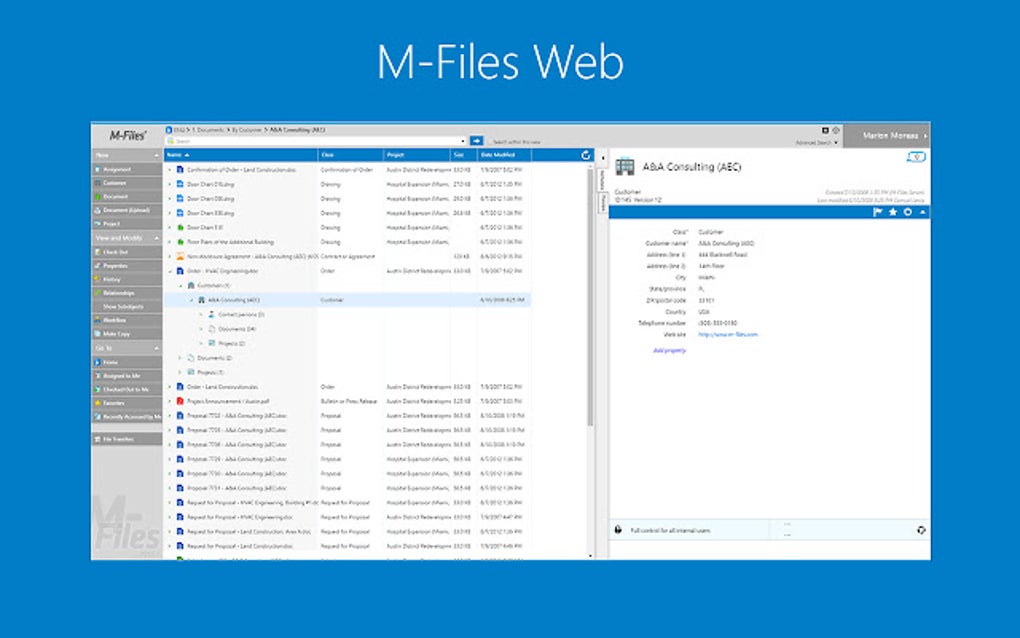This screenshot has width=1020, height=638.
Task: Expand the Documents (24) tree node
Action: (x=200, y=328)
